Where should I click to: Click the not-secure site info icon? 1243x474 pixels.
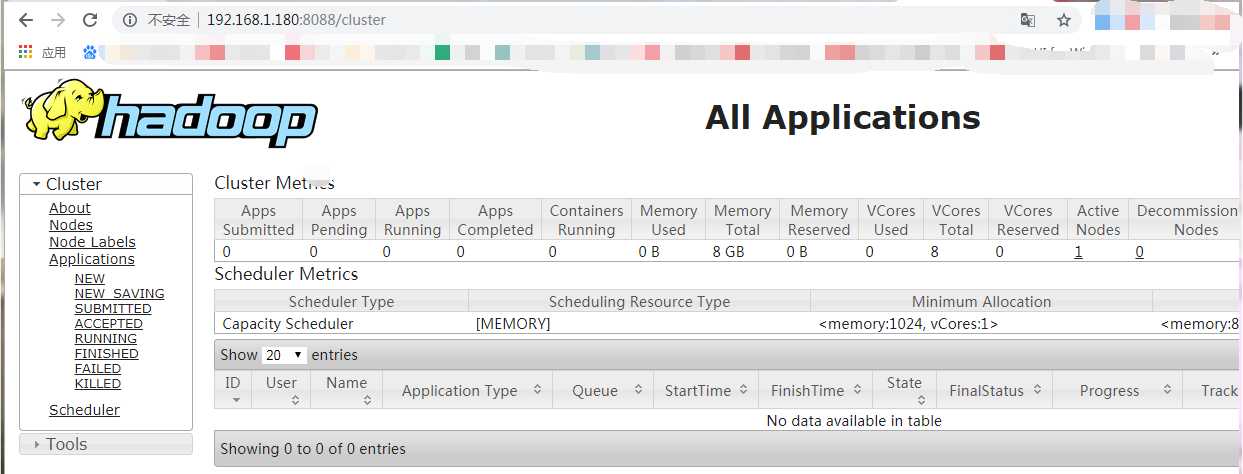[x=129, y=20]
